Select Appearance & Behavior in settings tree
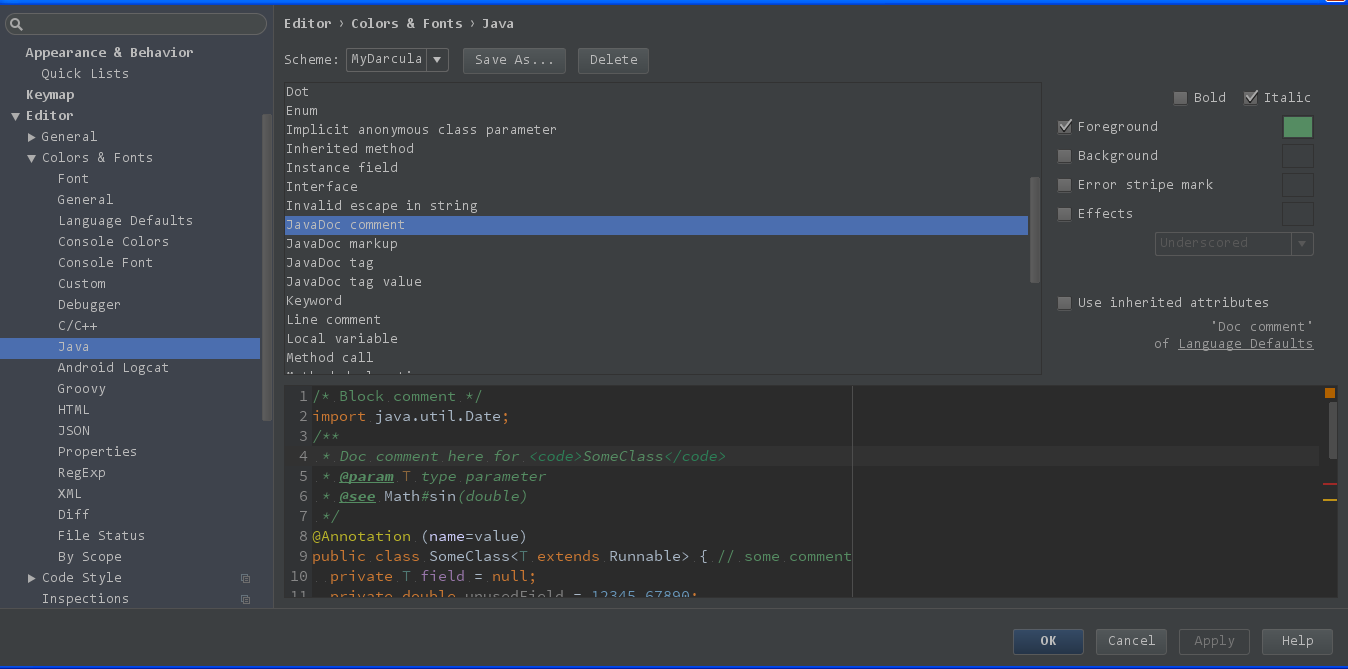The height and width of the screenshot is (669, 1348). (109, 53)
